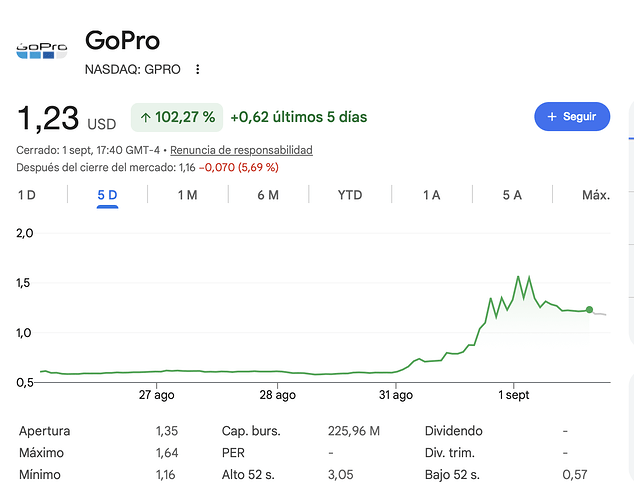634x500 pixels.
Task: Follow GoPro with the Seguir button
Action: point(572,116)
